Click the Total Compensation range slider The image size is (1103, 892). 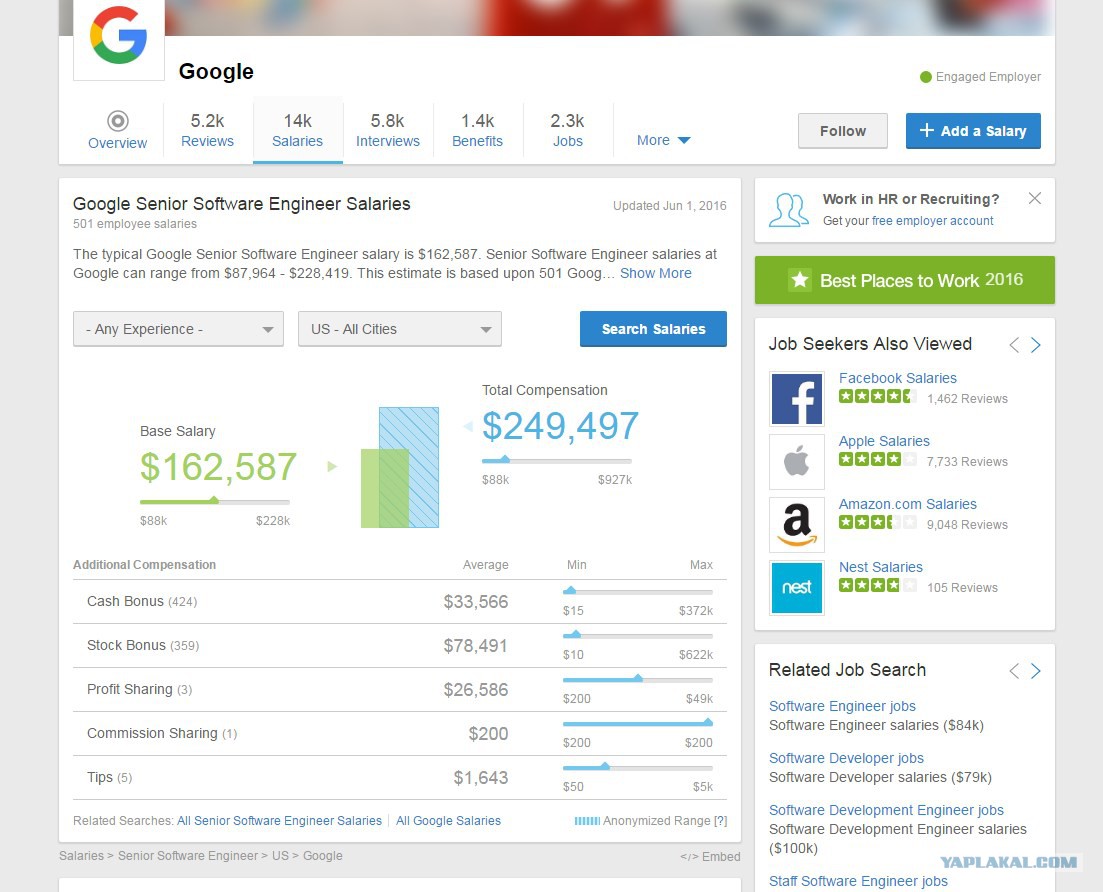556,461
